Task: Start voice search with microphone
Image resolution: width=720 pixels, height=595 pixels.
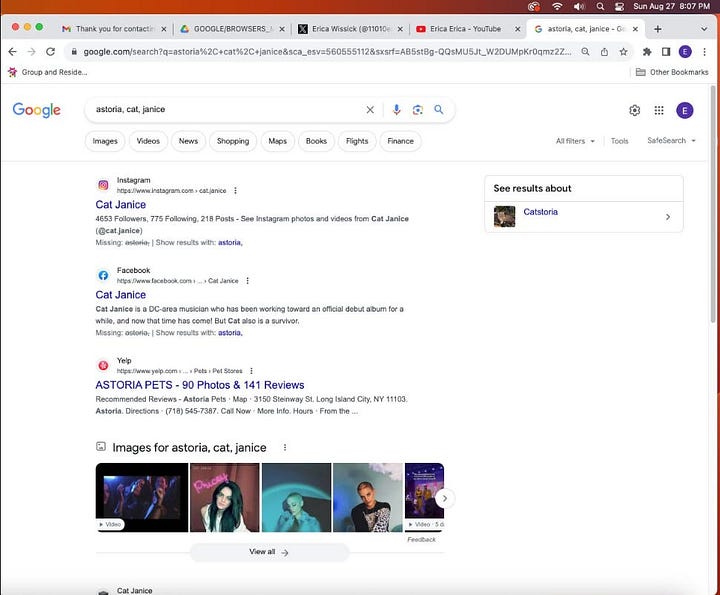Action: 396,110
